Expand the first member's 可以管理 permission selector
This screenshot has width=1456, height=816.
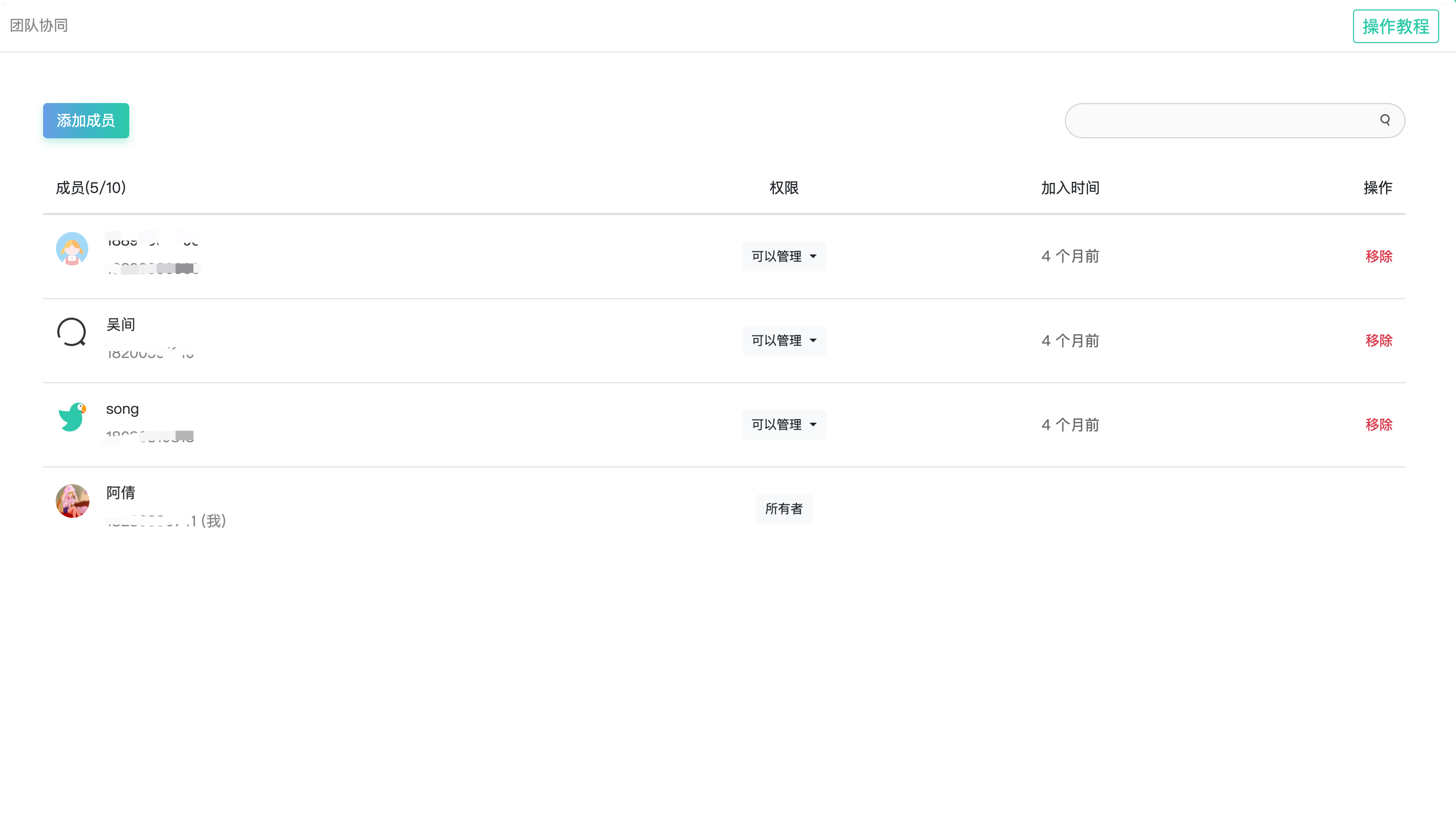(783, 256)
